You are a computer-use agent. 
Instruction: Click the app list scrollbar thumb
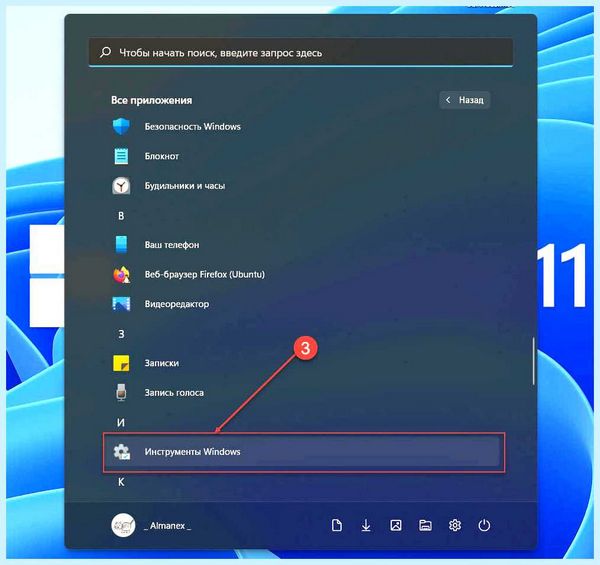[x=533, y=361]
